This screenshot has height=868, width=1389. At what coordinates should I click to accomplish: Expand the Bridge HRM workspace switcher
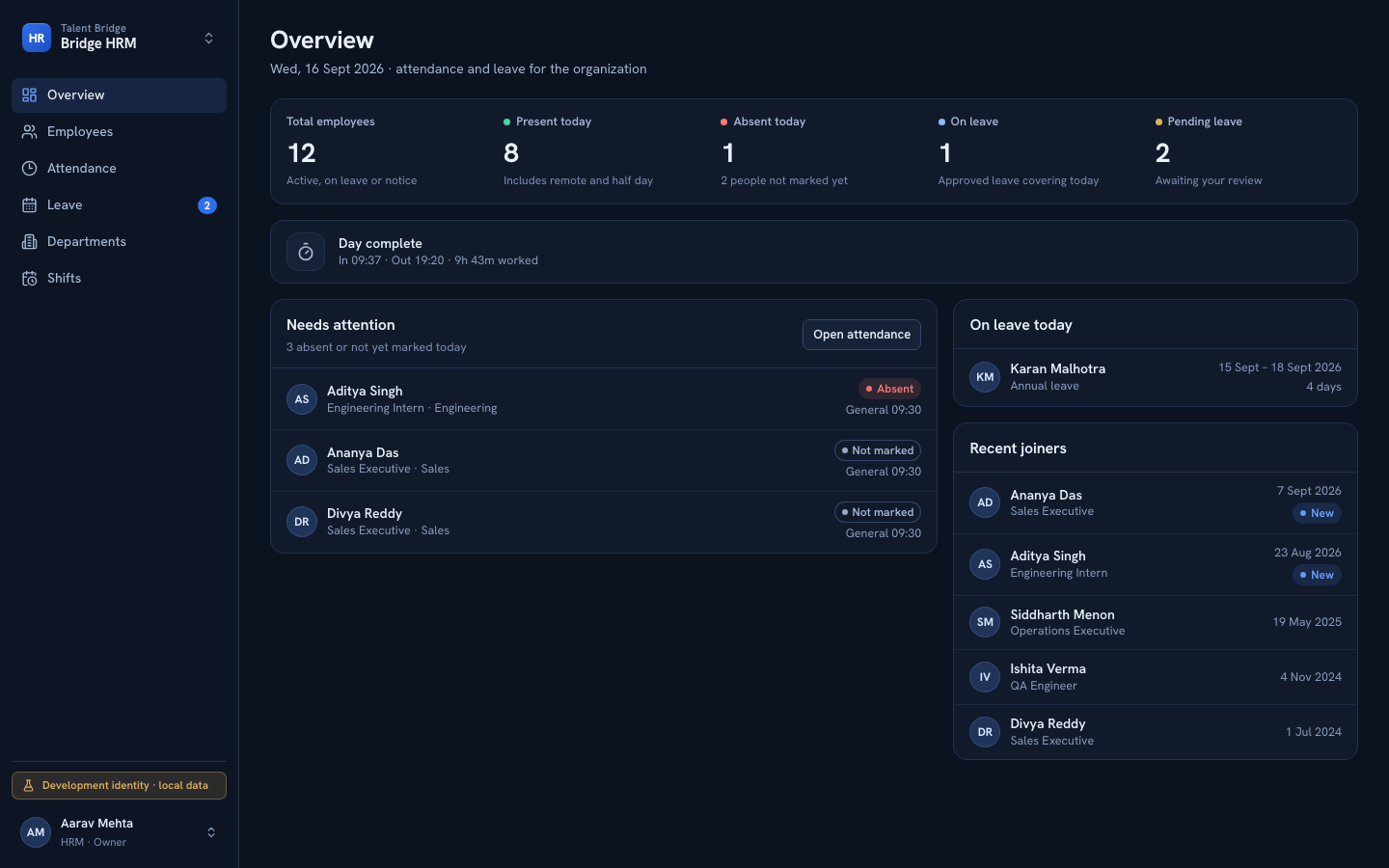coord(208,38)
